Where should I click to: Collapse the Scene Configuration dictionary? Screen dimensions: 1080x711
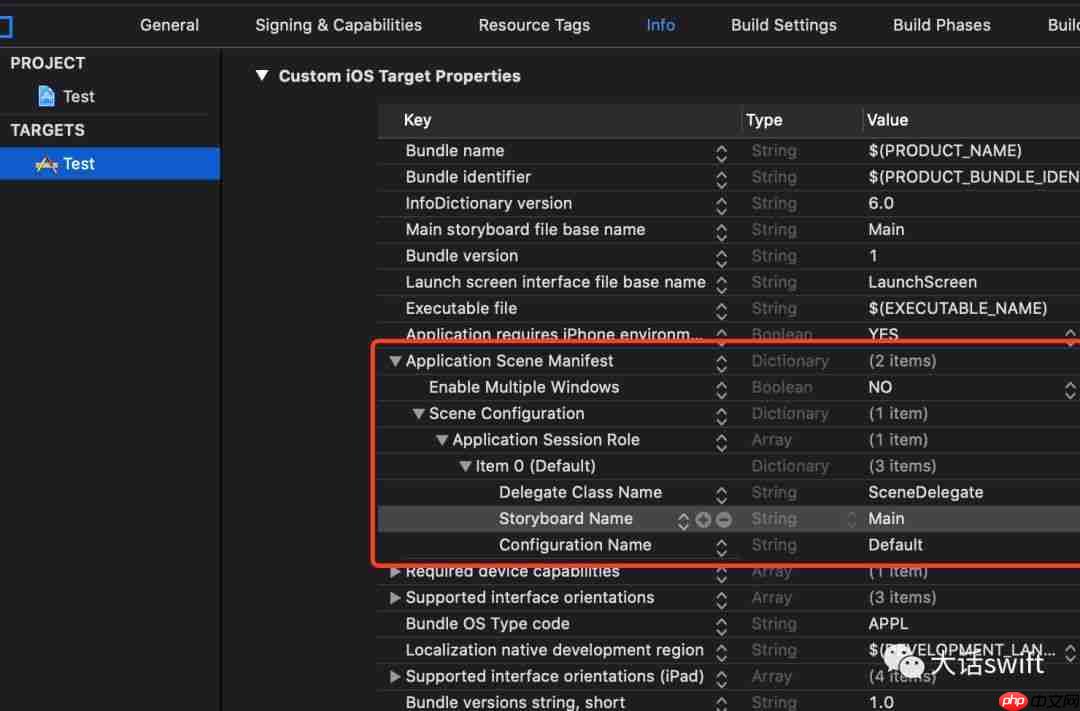419,414
